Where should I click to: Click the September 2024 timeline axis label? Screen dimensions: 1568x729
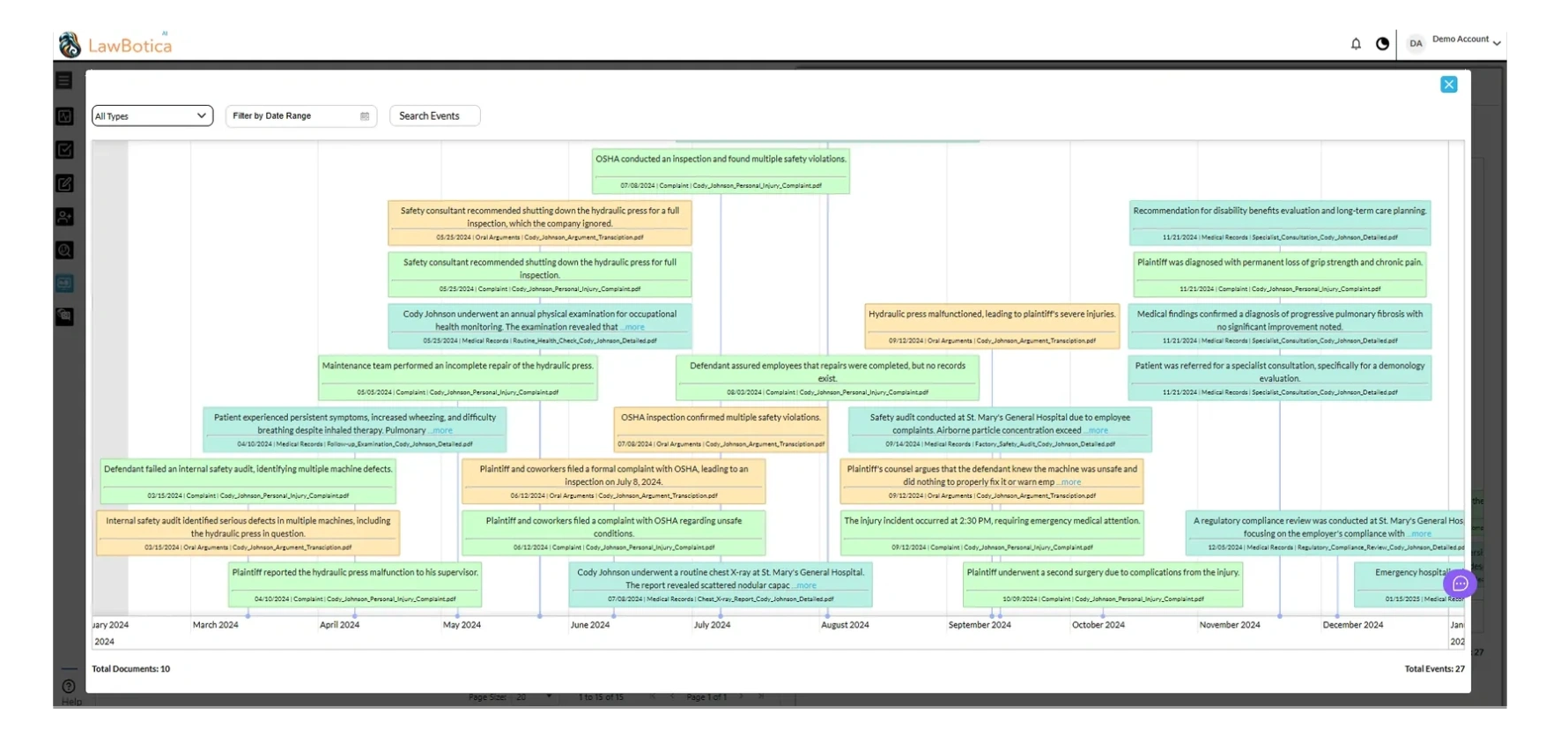coord(979,625)
